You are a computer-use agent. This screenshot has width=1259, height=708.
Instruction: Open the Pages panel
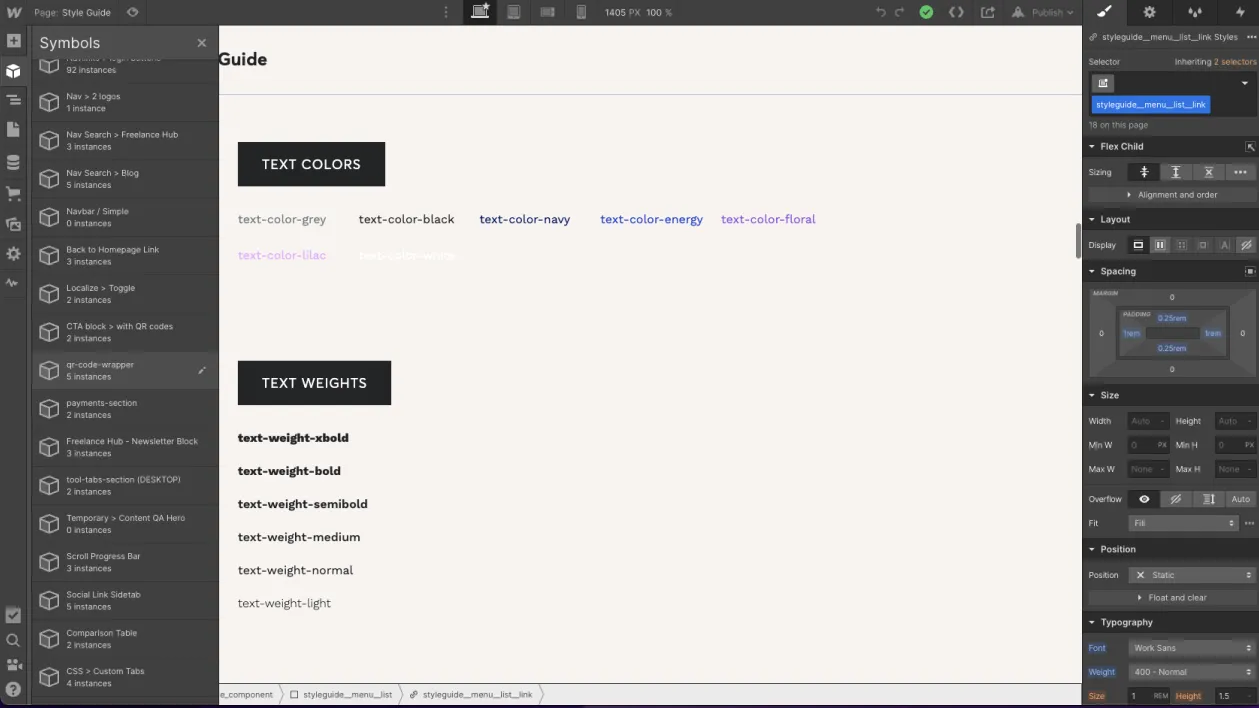[x=13, y=131]
